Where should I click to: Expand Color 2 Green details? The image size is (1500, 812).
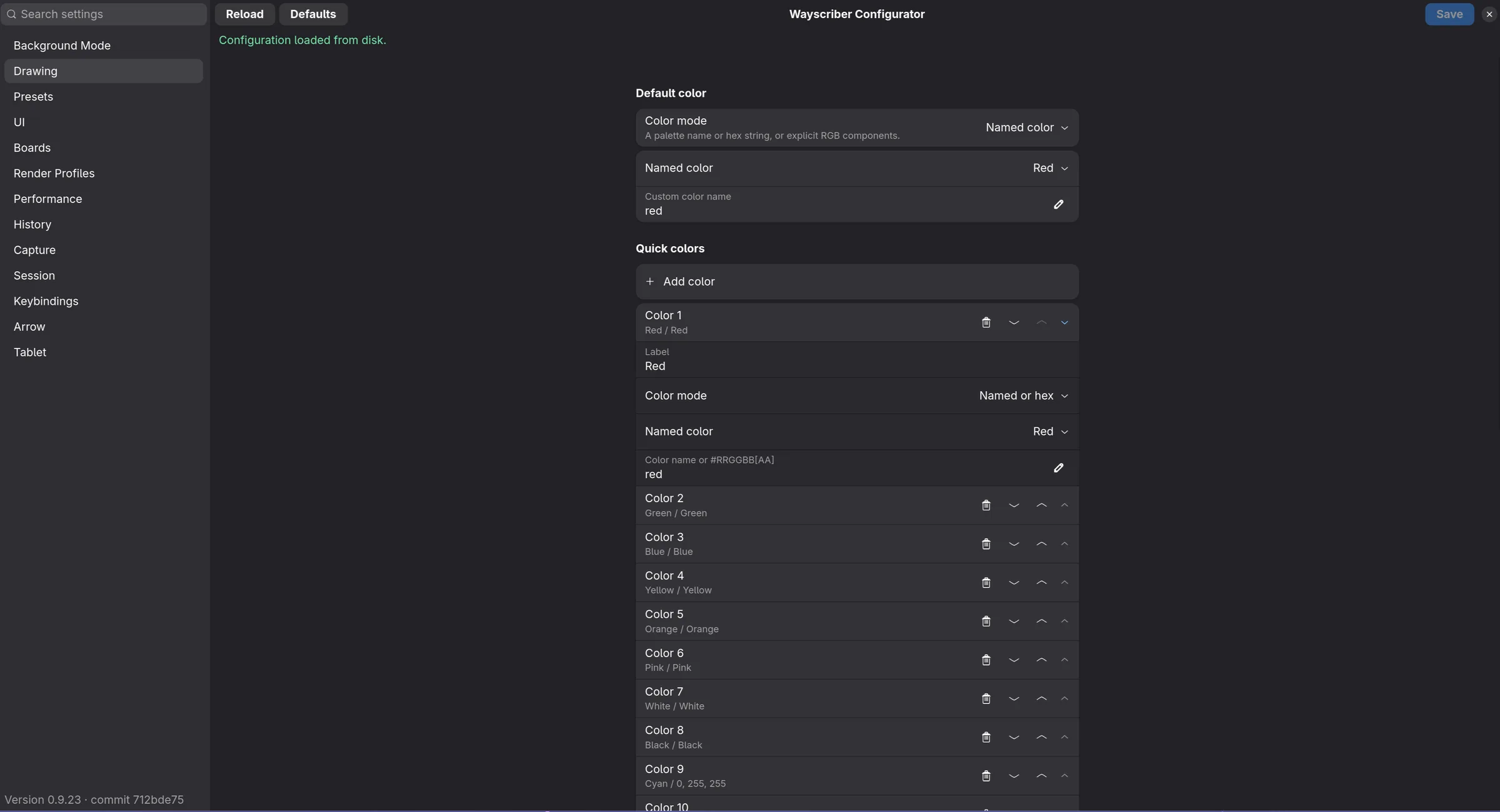tap(1064, 505)
